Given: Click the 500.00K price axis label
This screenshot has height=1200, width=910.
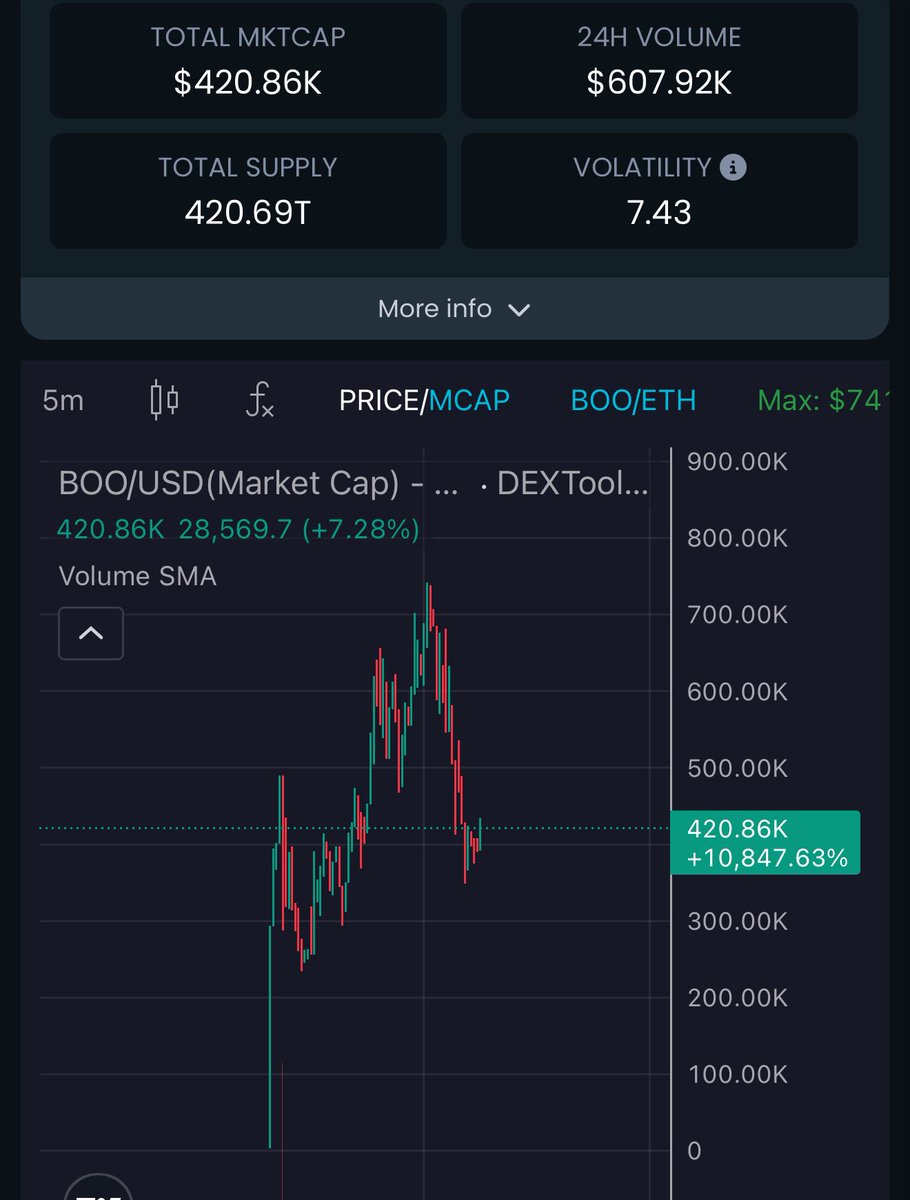Looking at the screenshot, I should [x=738, y=769].
